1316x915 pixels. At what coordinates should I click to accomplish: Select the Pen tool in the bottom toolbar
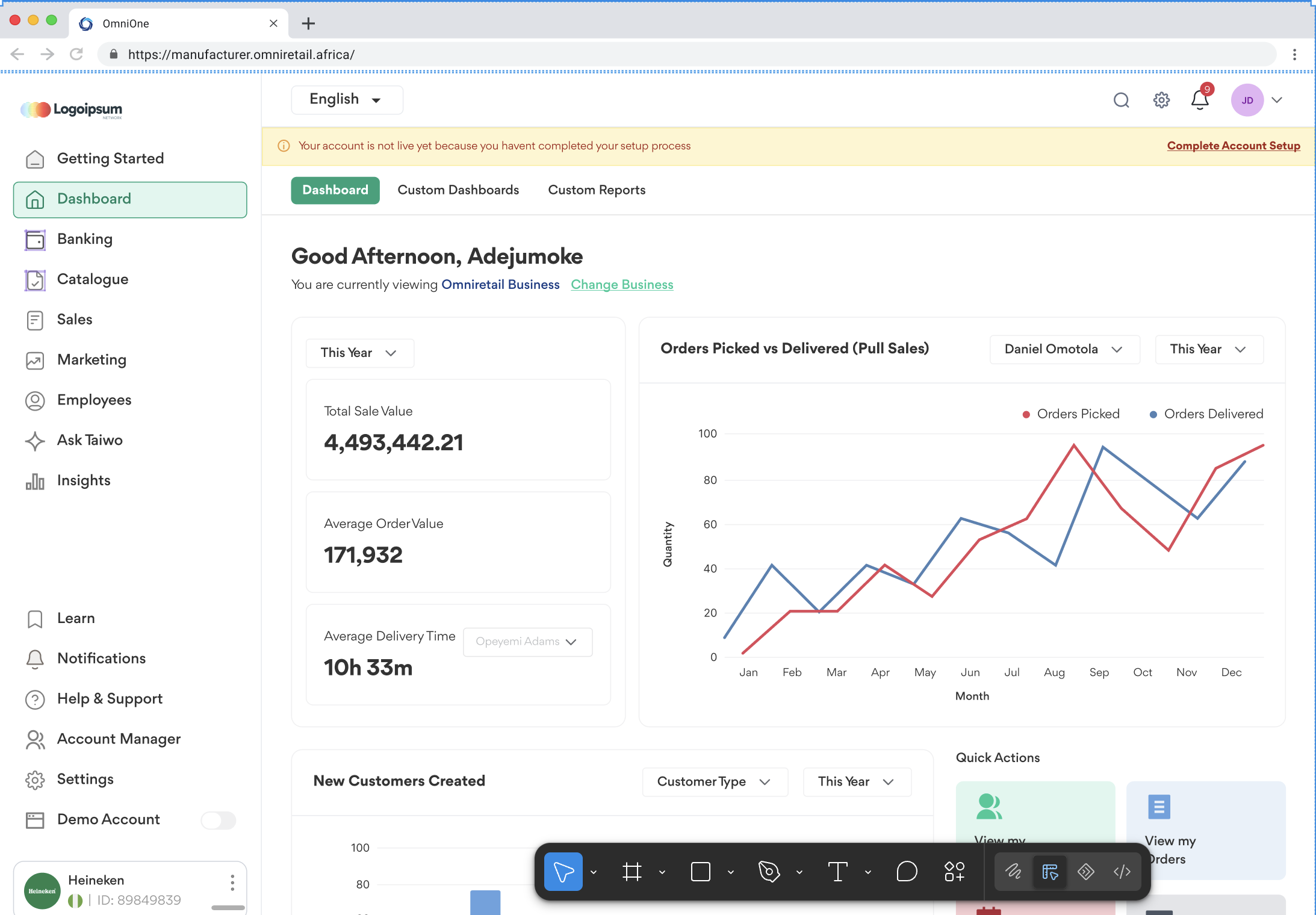[x=769, y=872]
